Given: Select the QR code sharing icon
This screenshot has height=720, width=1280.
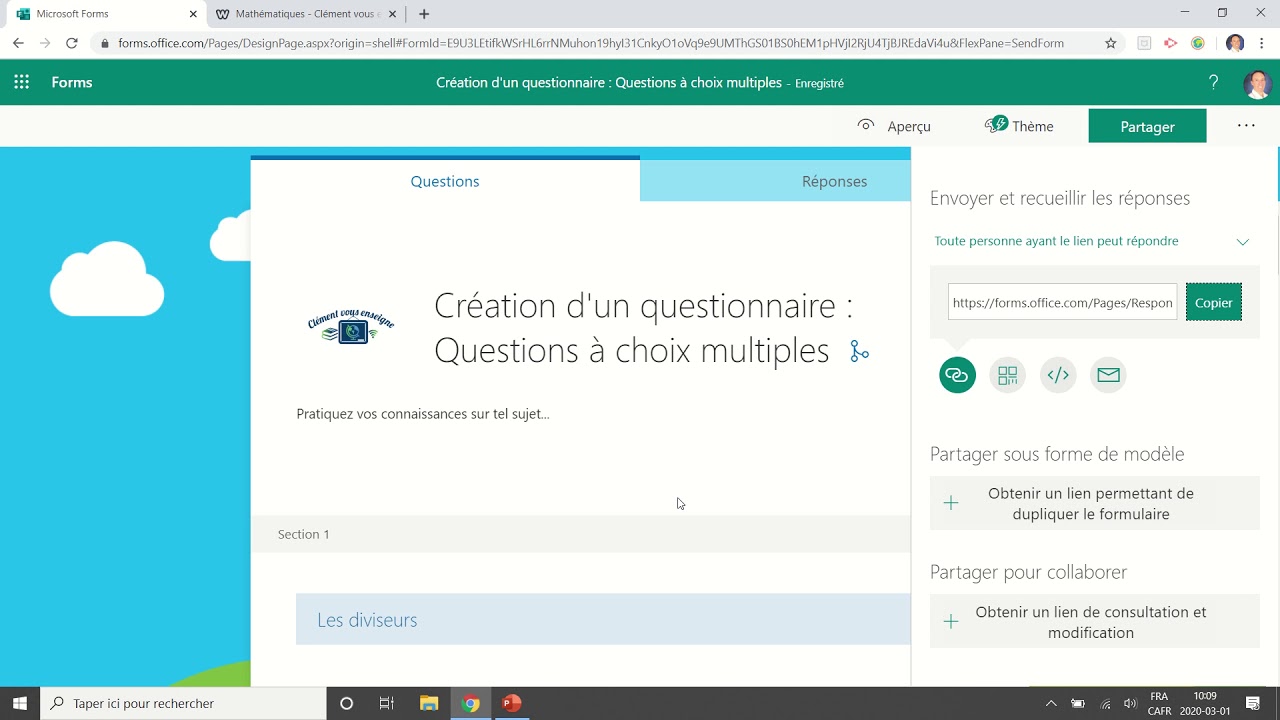Looking at the screenshot, I should tap(1007, 375).
